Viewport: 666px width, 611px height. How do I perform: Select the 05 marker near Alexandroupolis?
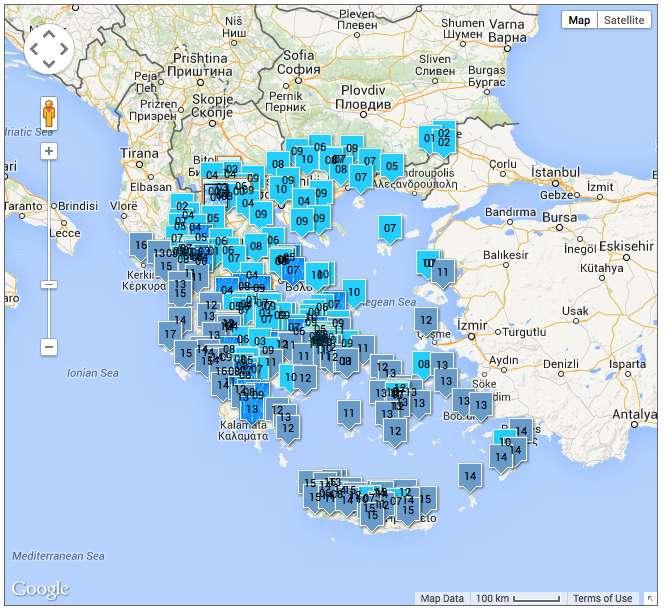[x=392, y=168]
